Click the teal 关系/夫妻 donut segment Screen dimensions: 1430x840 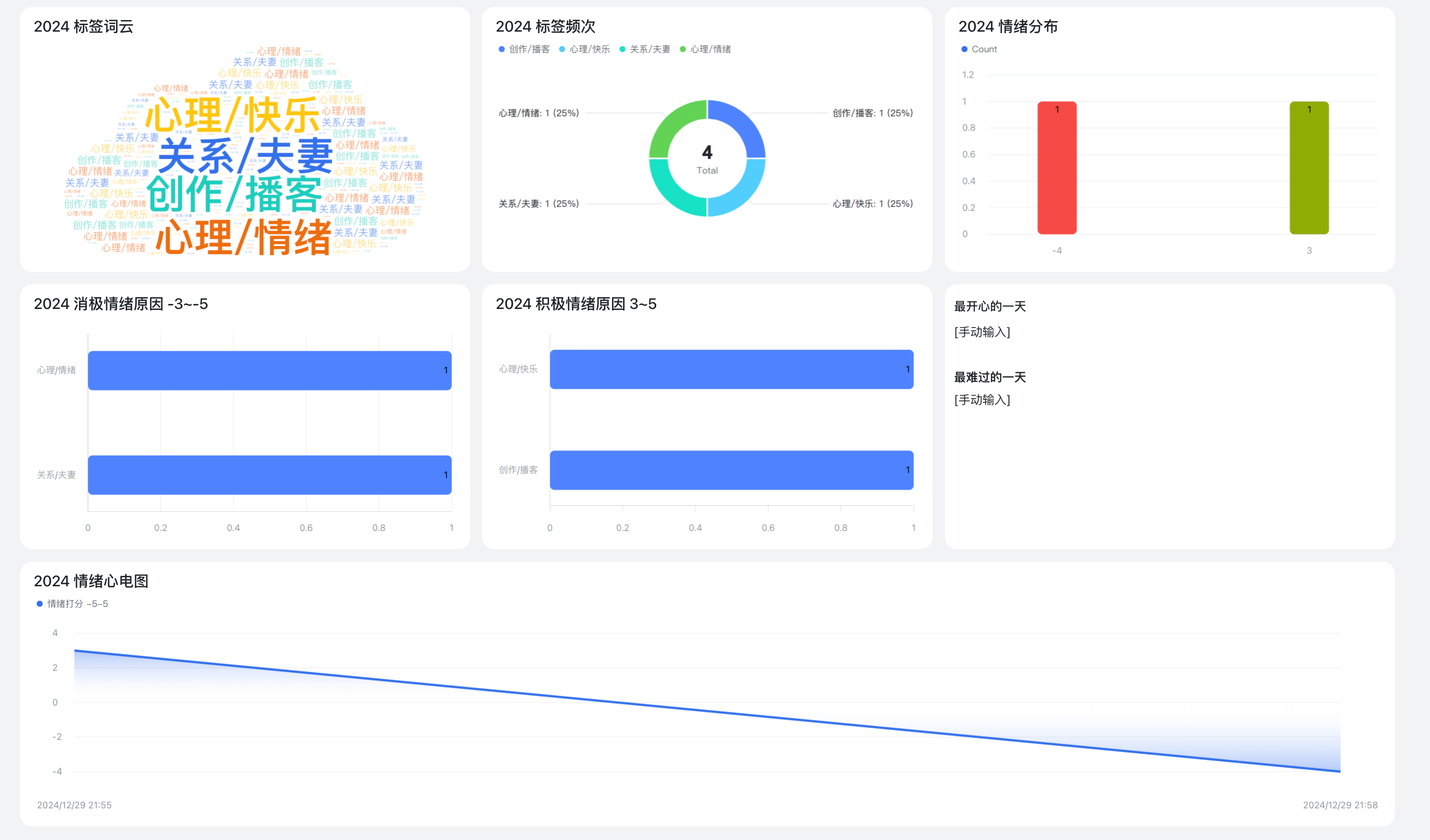(x=672, y=193)
